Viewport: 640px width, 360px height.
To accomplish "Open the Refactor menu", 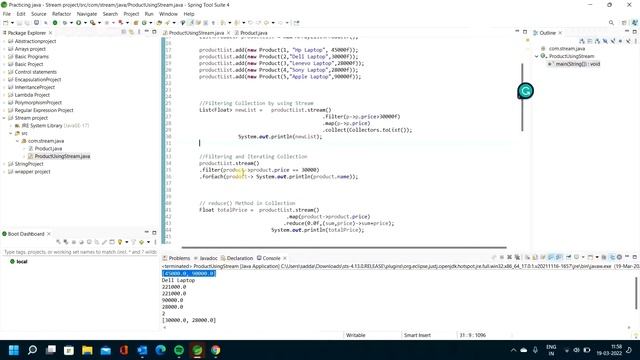I will point(62,14).
